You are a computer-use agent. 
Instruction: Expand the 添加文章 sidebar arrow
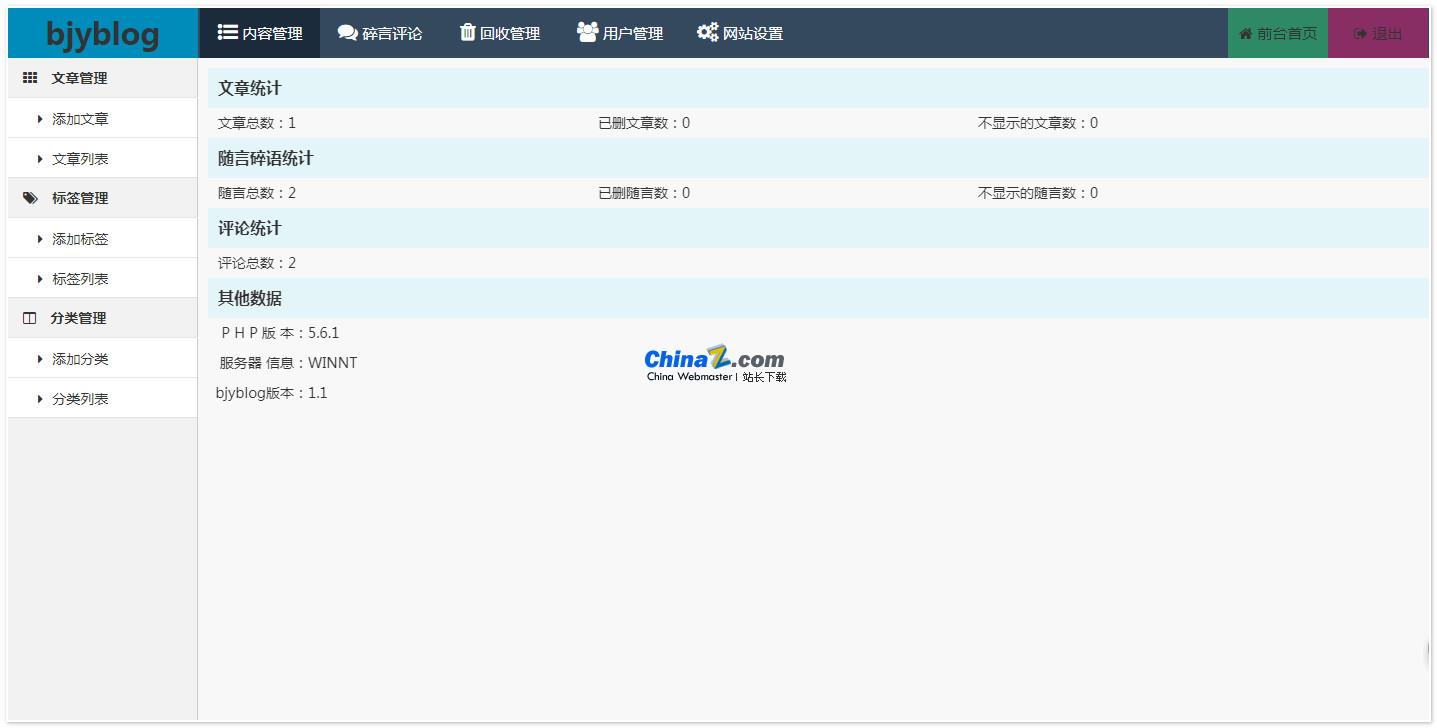41,118
